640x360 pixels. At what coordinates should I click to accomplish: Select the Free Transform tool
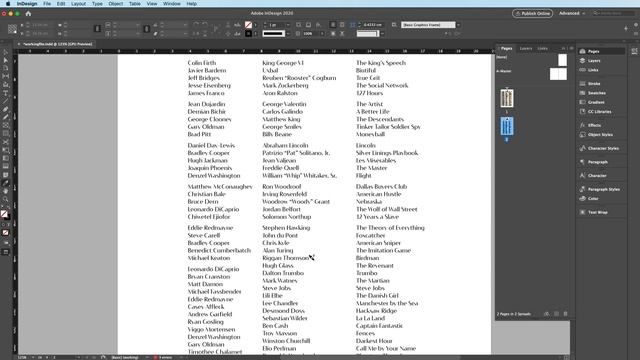tap(6, 150)
